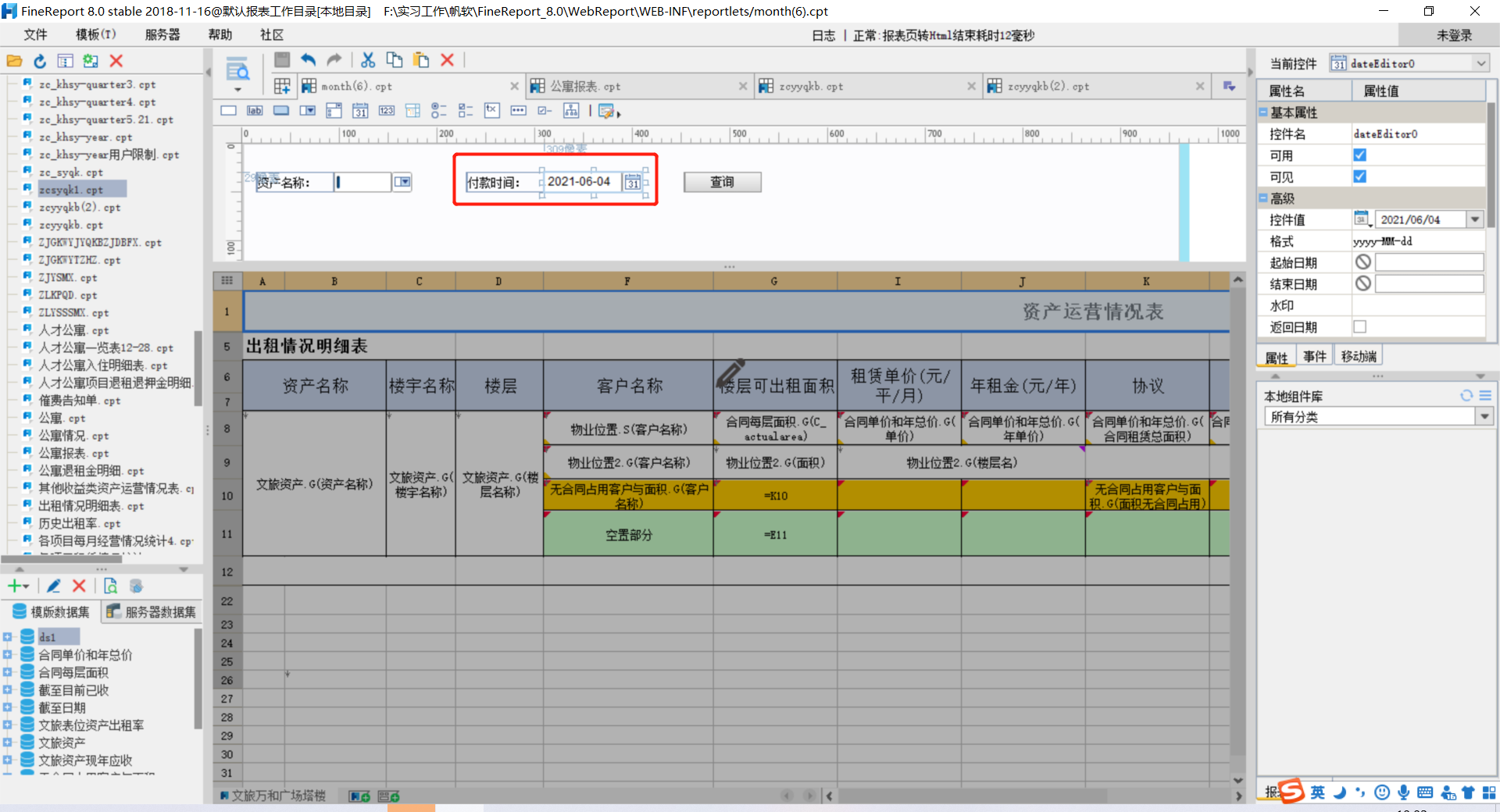Edit selected dataset with pencil icon
The width and height of the screenshot is (1500, 812).
click(54, 586)
